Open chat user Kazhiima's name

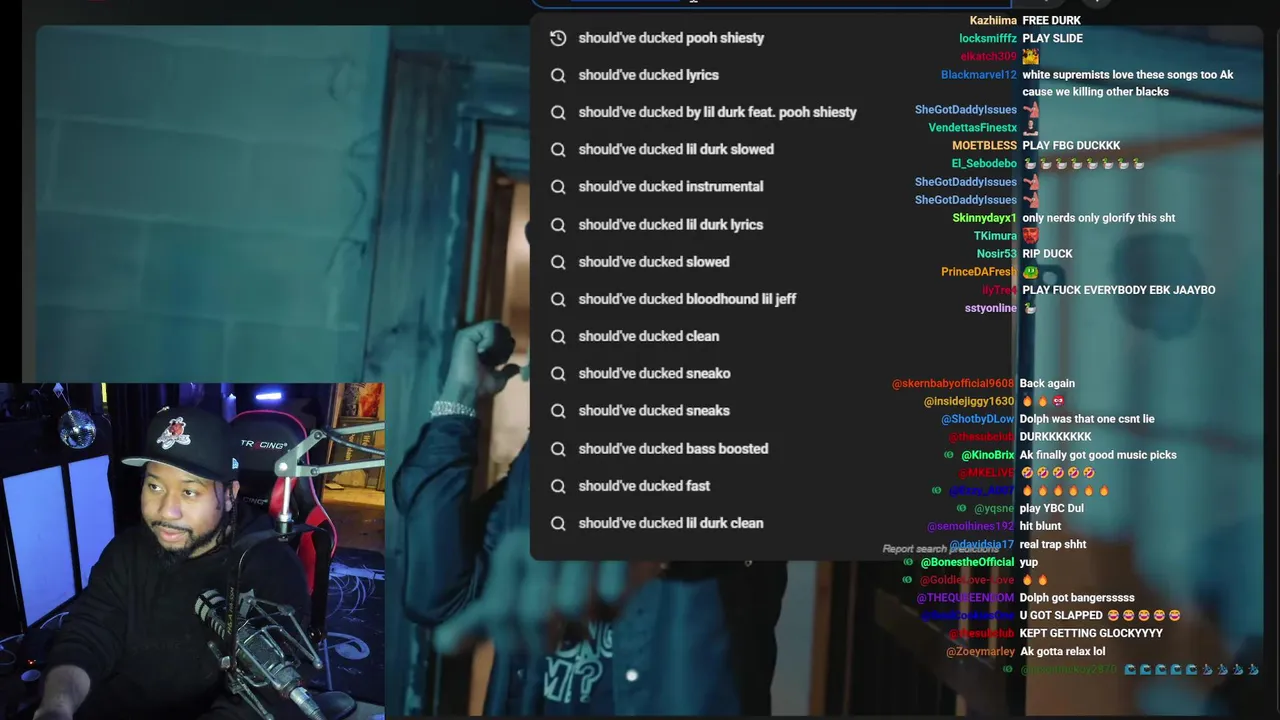click(x=993, y=20)
